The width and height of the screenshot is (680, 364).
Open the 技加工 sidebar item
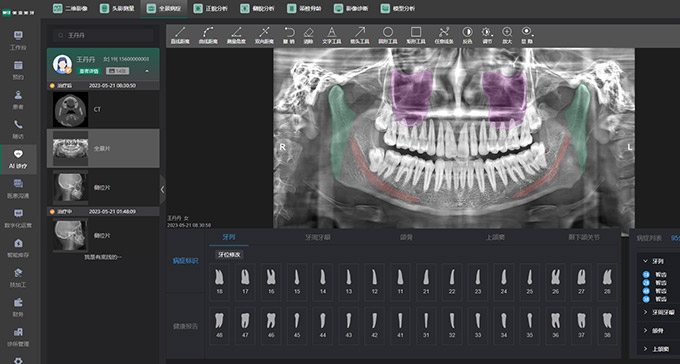[18, 278]
